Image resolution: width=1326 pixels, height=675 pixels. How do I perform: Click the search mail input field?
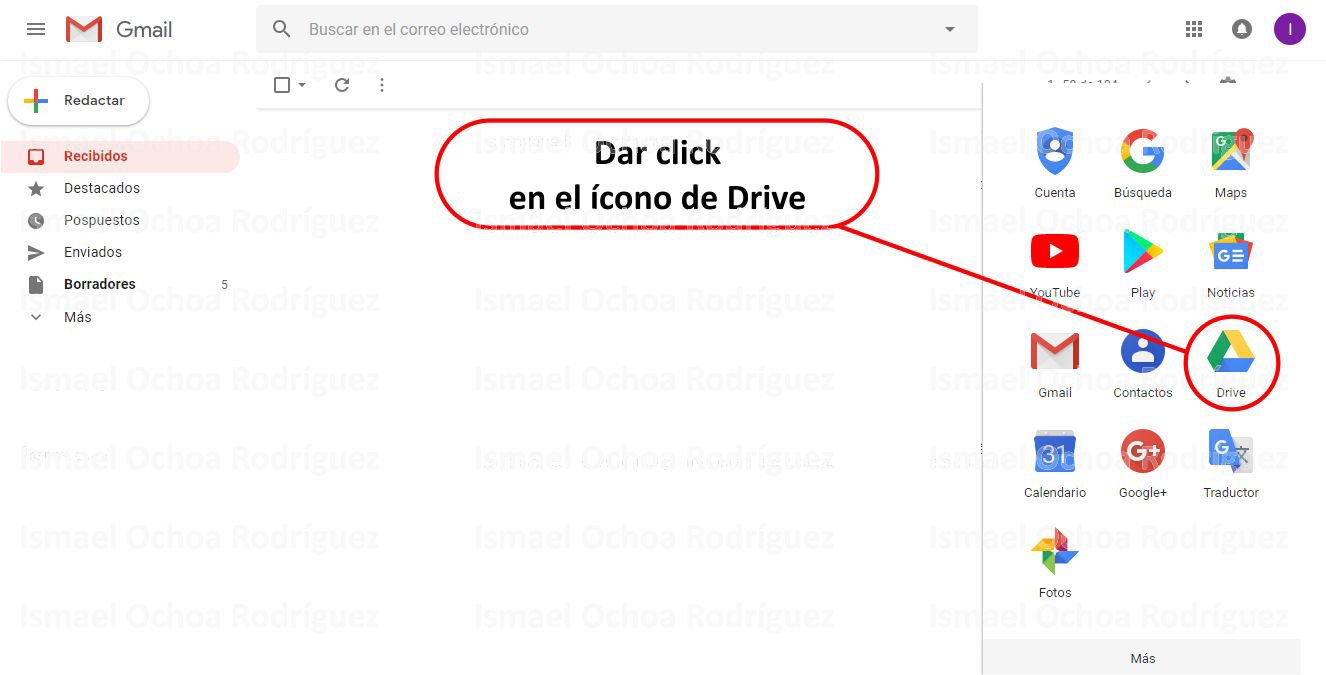(618, 29)
